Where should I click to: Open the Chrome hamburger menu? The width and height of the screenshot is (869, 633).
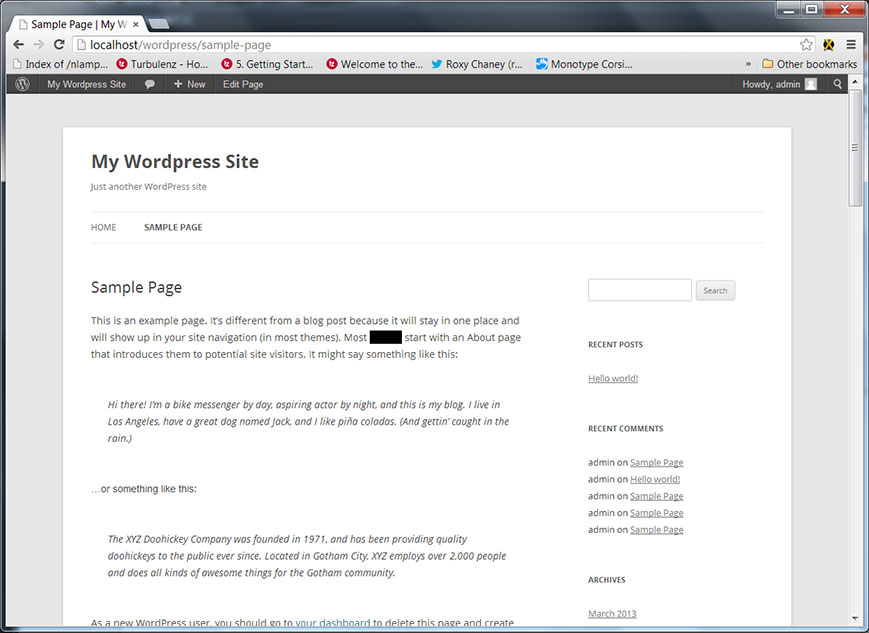[851, 45]
